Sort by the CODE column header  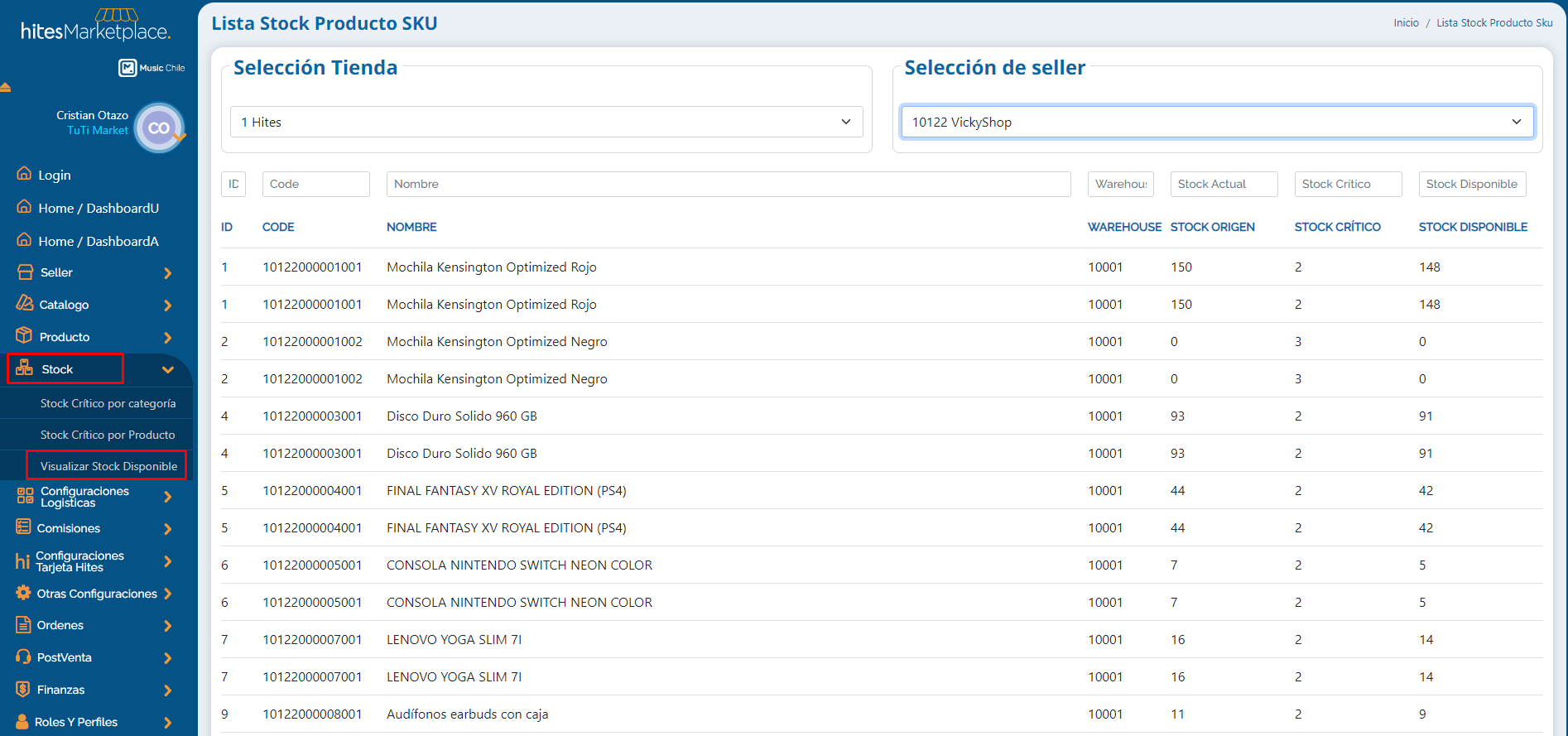pyautogui.click(x=278, y=227)
